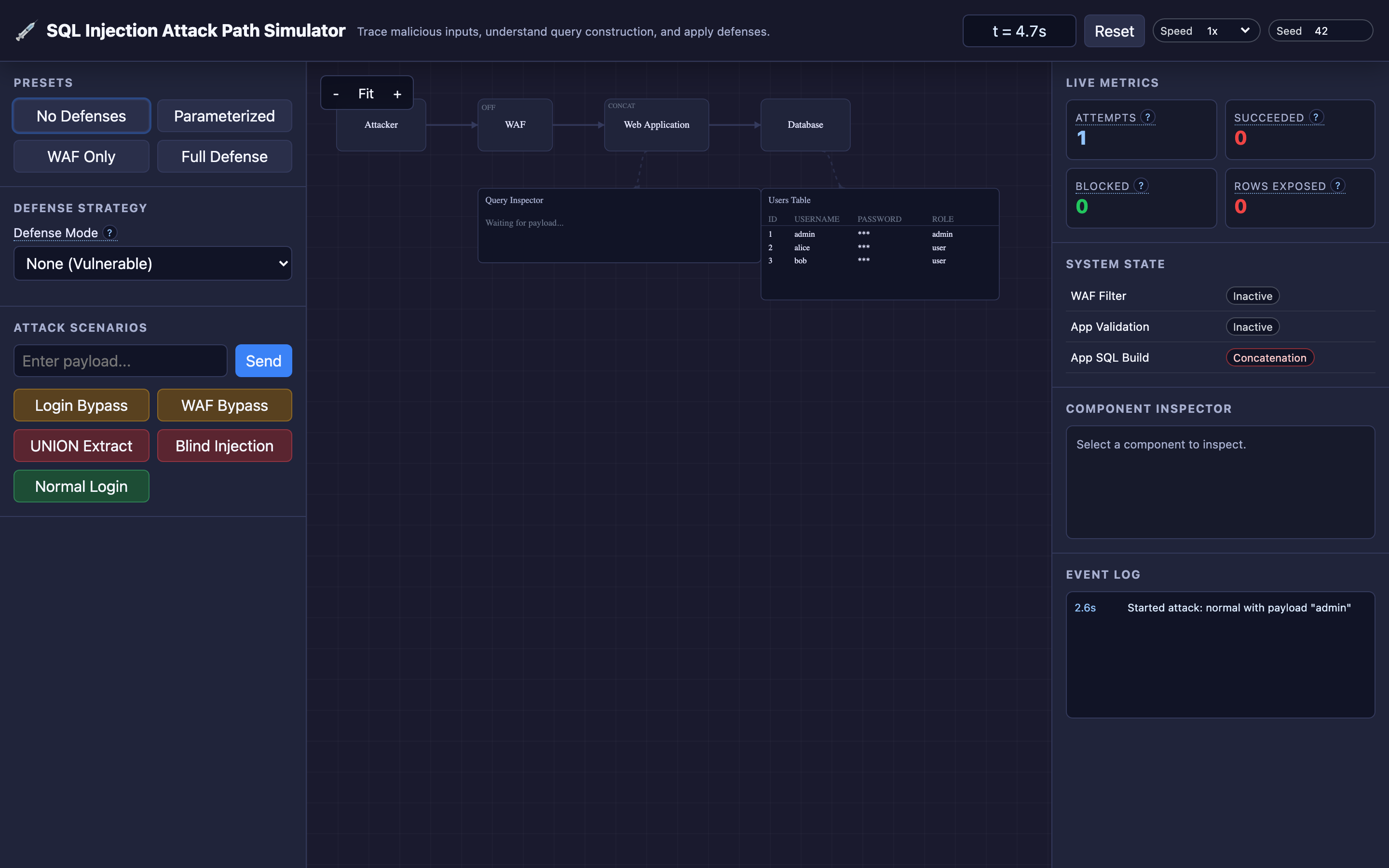Select the Database node in diagram
1389x868 pixels.
coord(805,124)
